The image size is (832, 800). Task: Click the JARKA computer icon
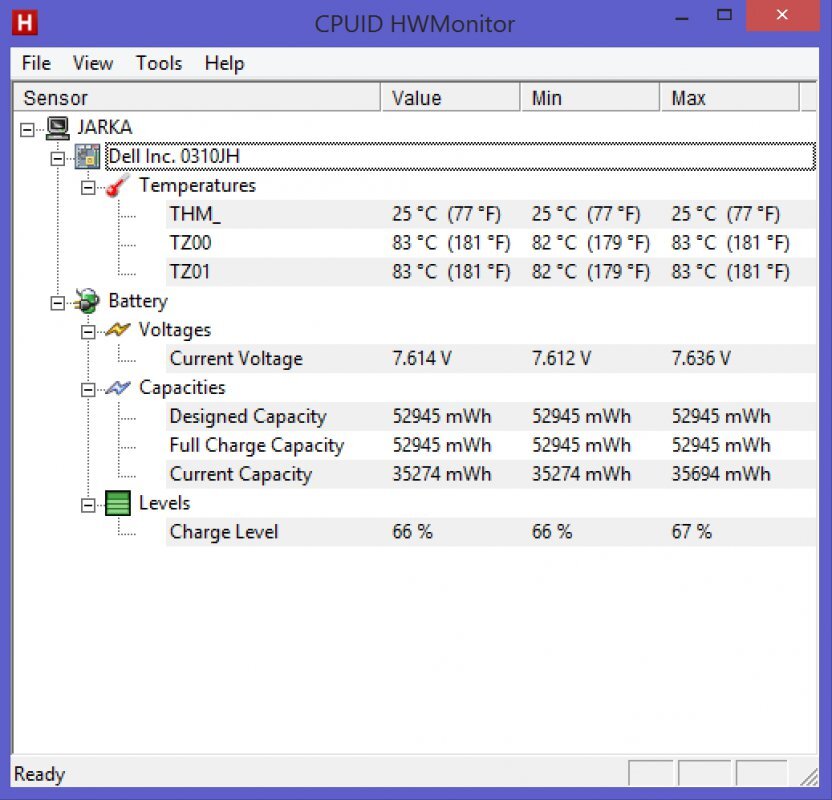57,127
